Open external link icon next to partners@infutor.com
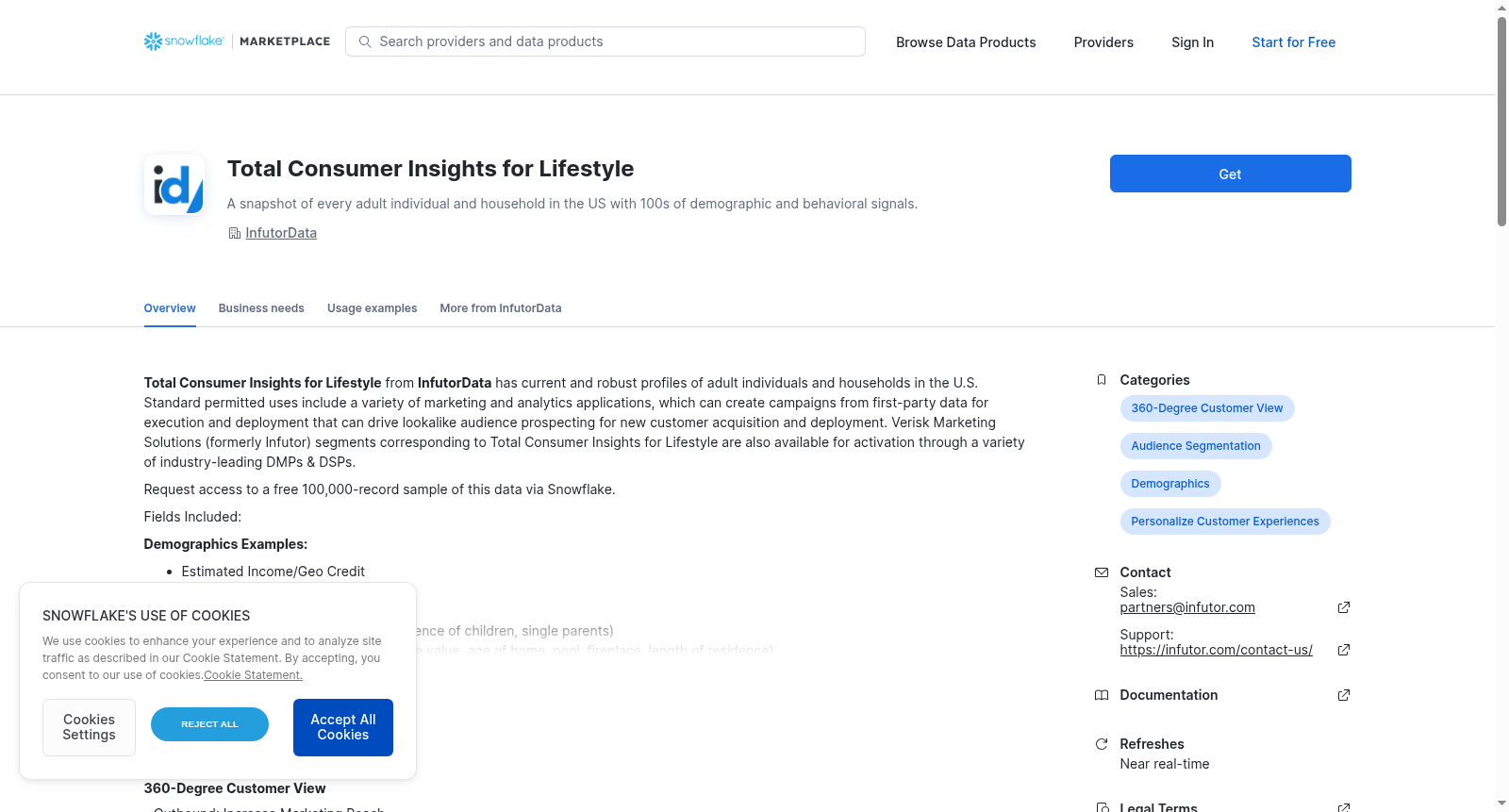Viewport: 1509px width, 812px height. (1344, 607)
